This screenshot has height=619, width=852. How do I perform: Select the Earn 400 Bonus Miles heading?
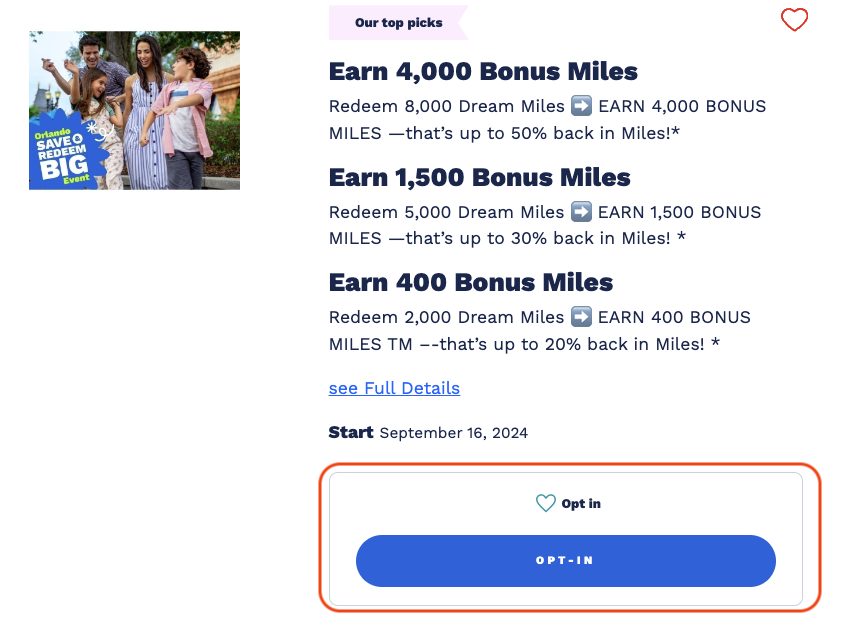[x=470, y=283]
